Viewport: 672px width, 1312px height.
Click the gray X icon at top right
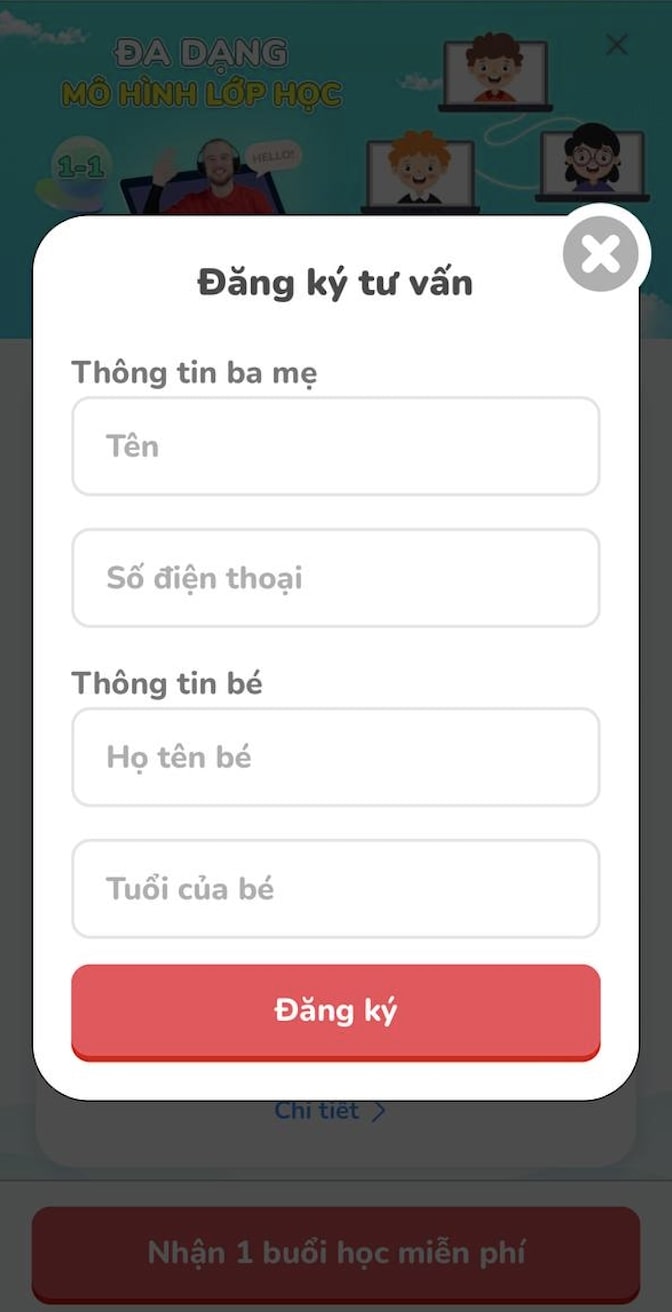(x=616, y=45)
